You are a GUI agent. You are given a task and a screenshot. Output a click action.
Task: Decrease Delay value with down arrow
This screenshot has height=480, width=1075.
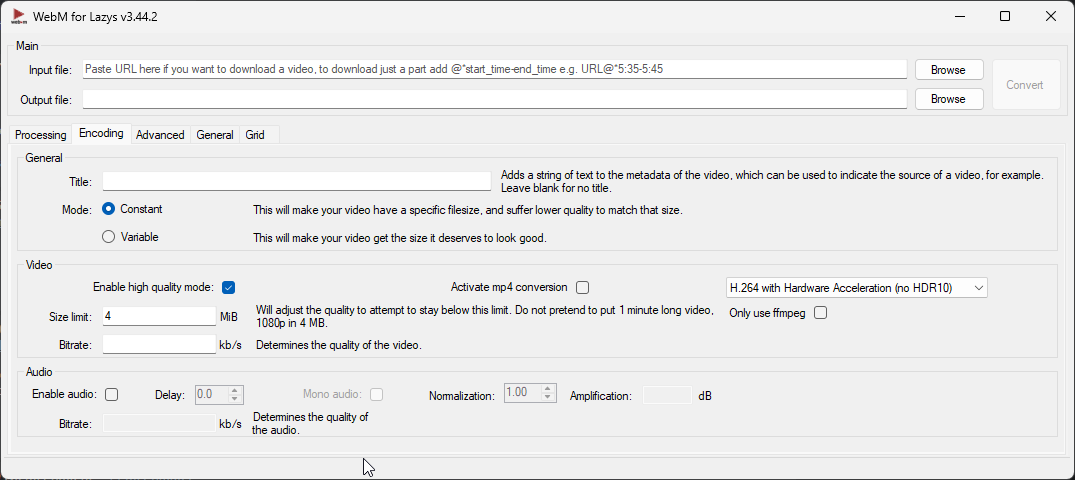click(x=234, y=398)
